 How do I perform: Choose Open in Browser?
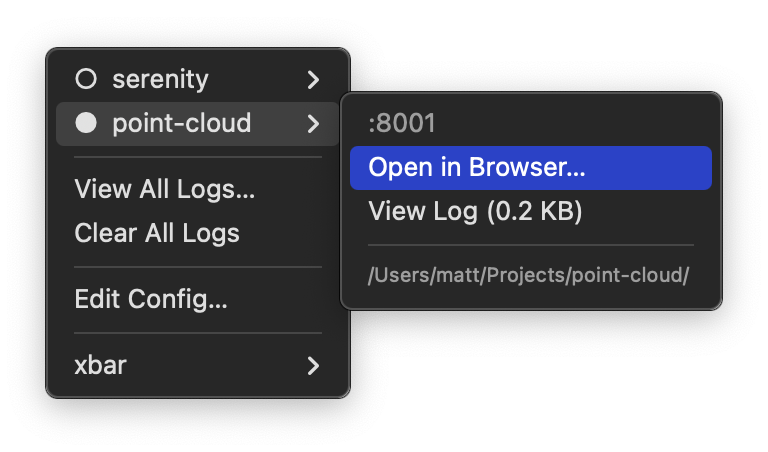[476, 168]
